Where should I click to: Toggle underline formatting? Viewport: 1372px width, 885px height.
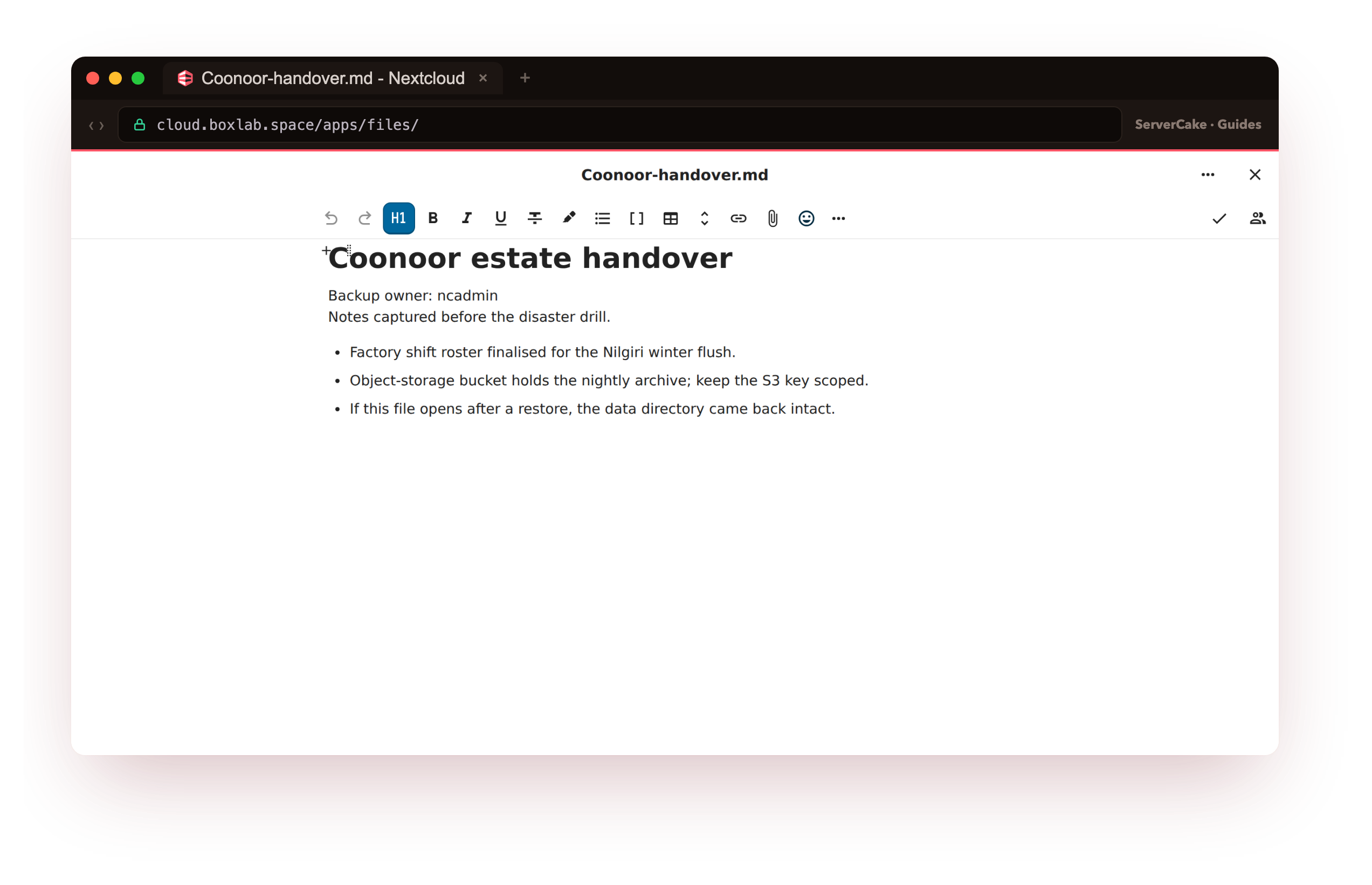(x=501, y=218)
